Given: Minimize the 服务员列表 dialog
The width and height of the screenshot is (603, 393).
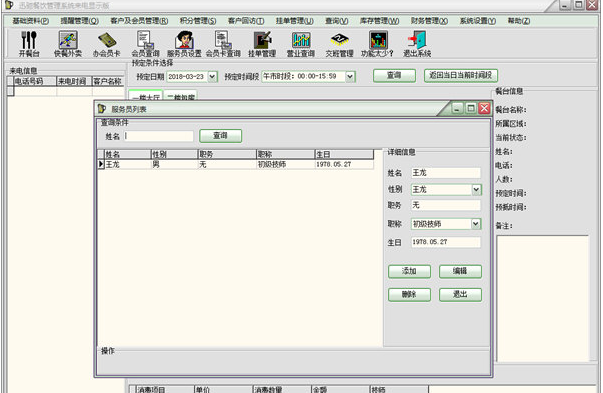Looking at the screenshot, I should (x=457, y=109).
